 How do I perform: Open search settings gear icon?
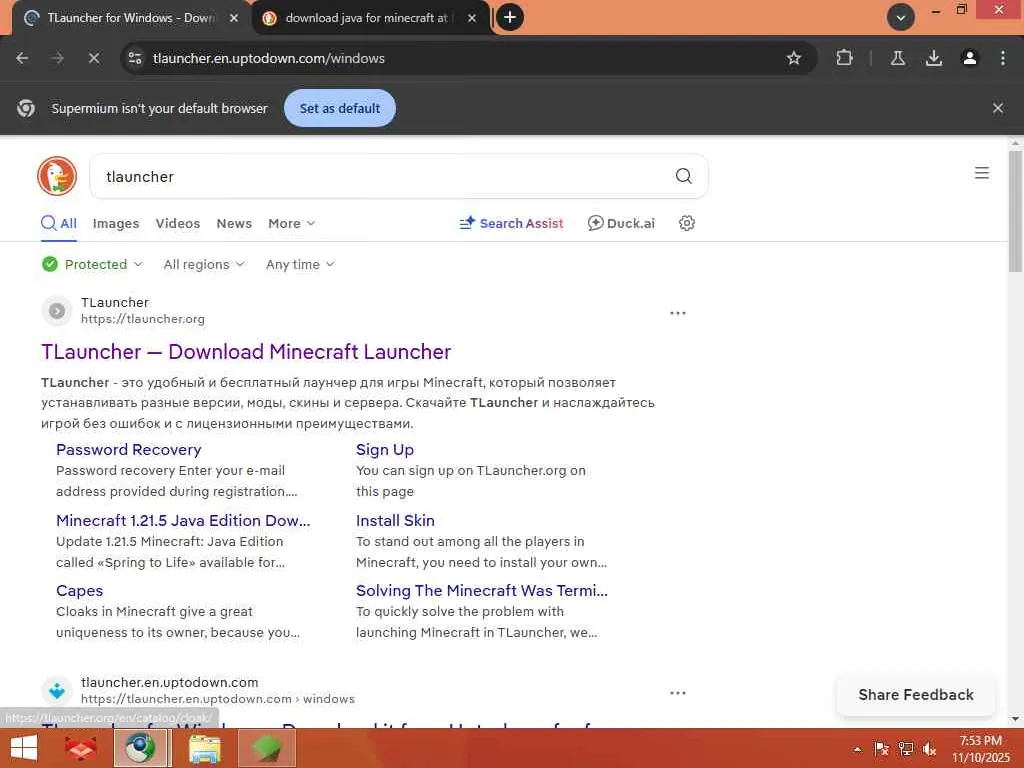tap(686, 223)
